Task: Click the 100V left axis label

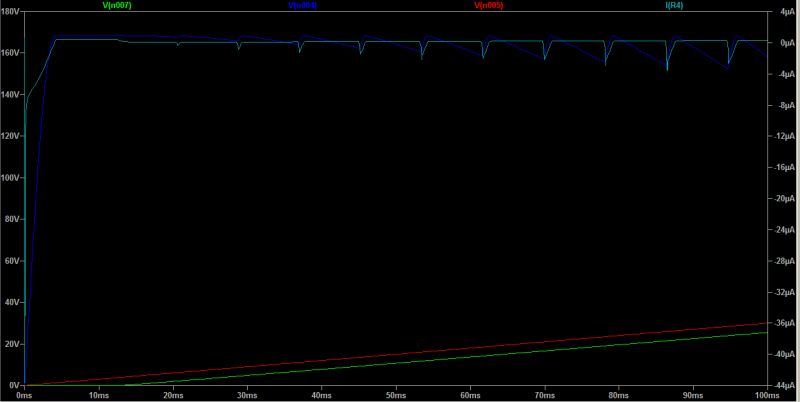Action: pyautogui.click(x=11, y=178)
